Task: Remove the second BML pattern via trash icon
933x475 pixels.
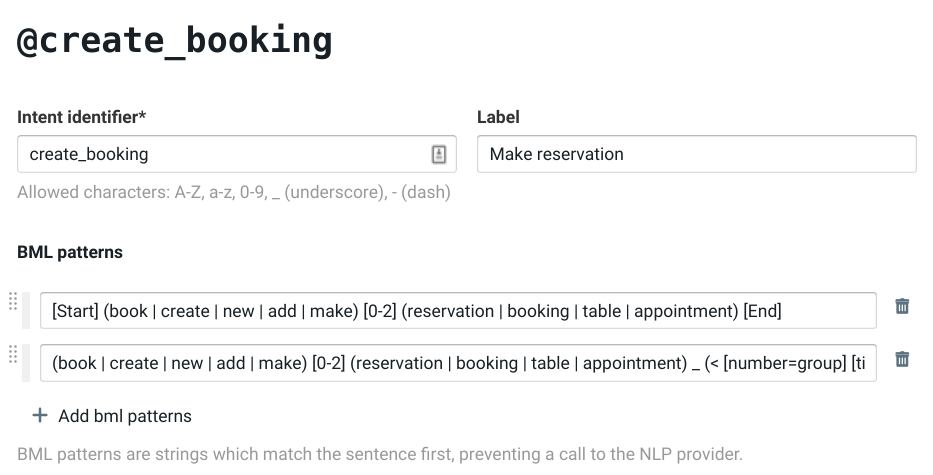Action: point(902,359)
